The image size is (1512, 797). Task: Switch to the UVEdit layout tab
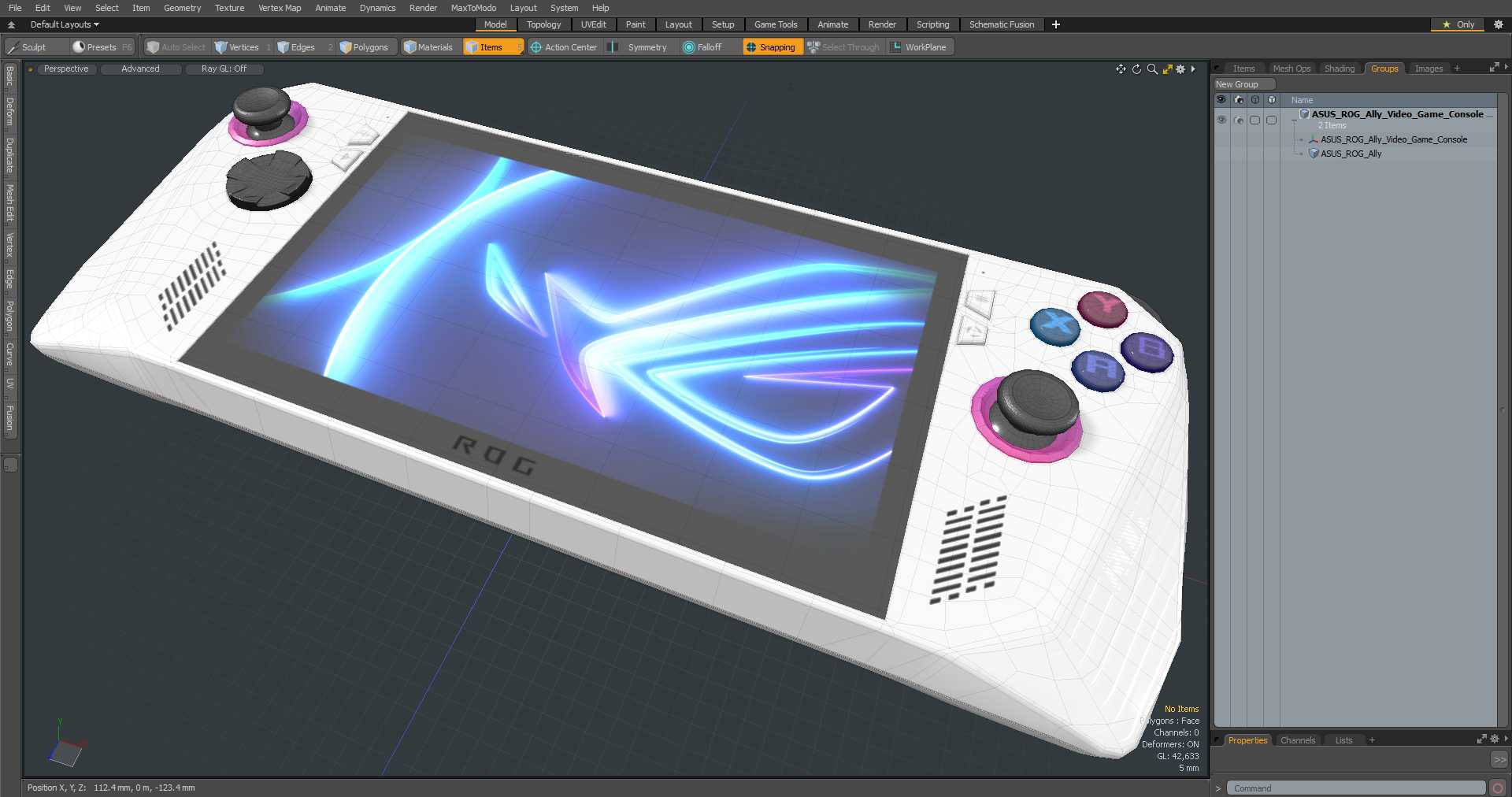point(593,24)
